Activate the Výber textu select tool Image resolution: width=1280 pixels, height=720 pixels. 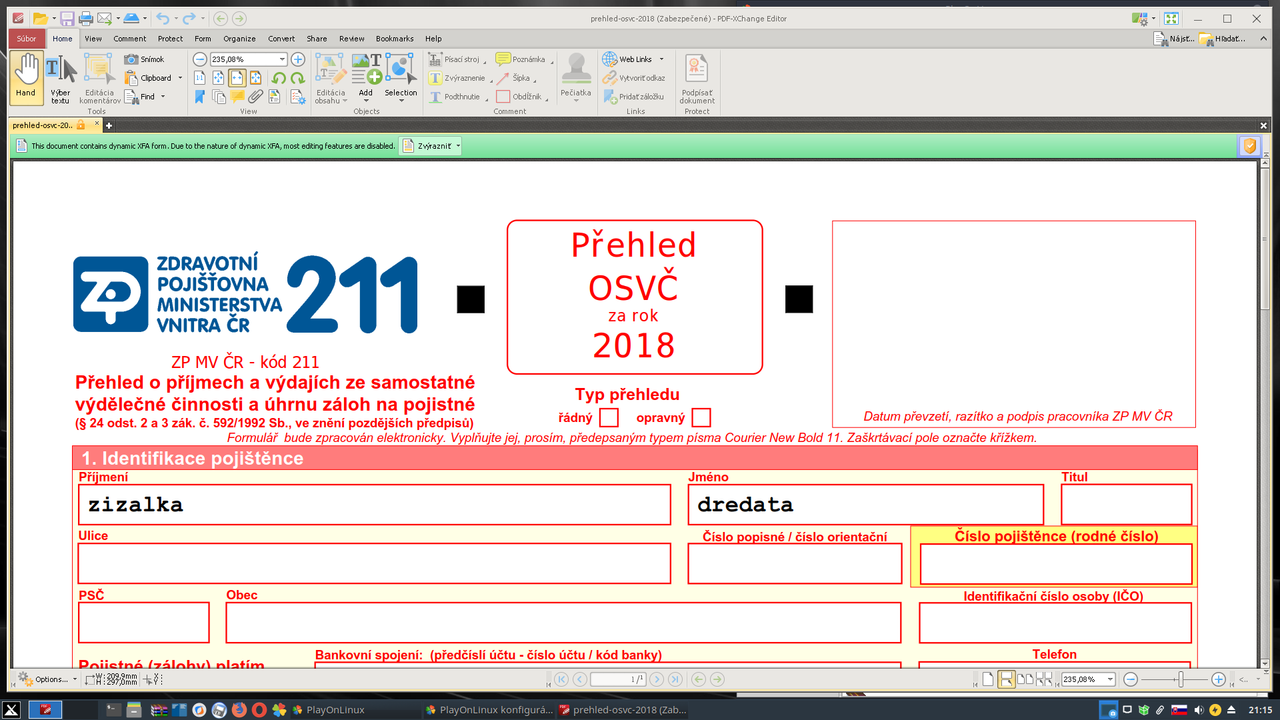point(61,78)
